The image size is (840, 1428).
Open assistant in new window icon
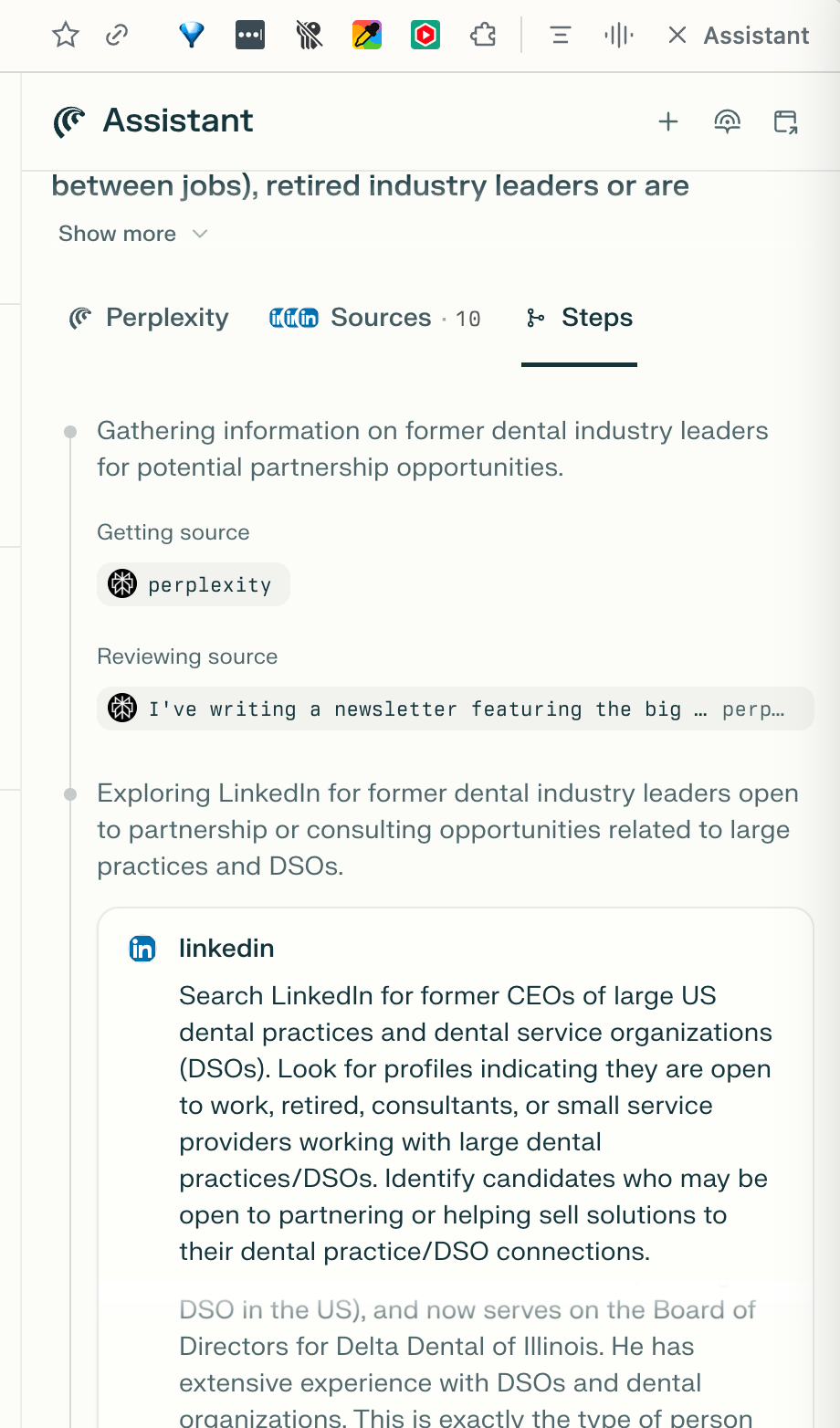[785, 121]
